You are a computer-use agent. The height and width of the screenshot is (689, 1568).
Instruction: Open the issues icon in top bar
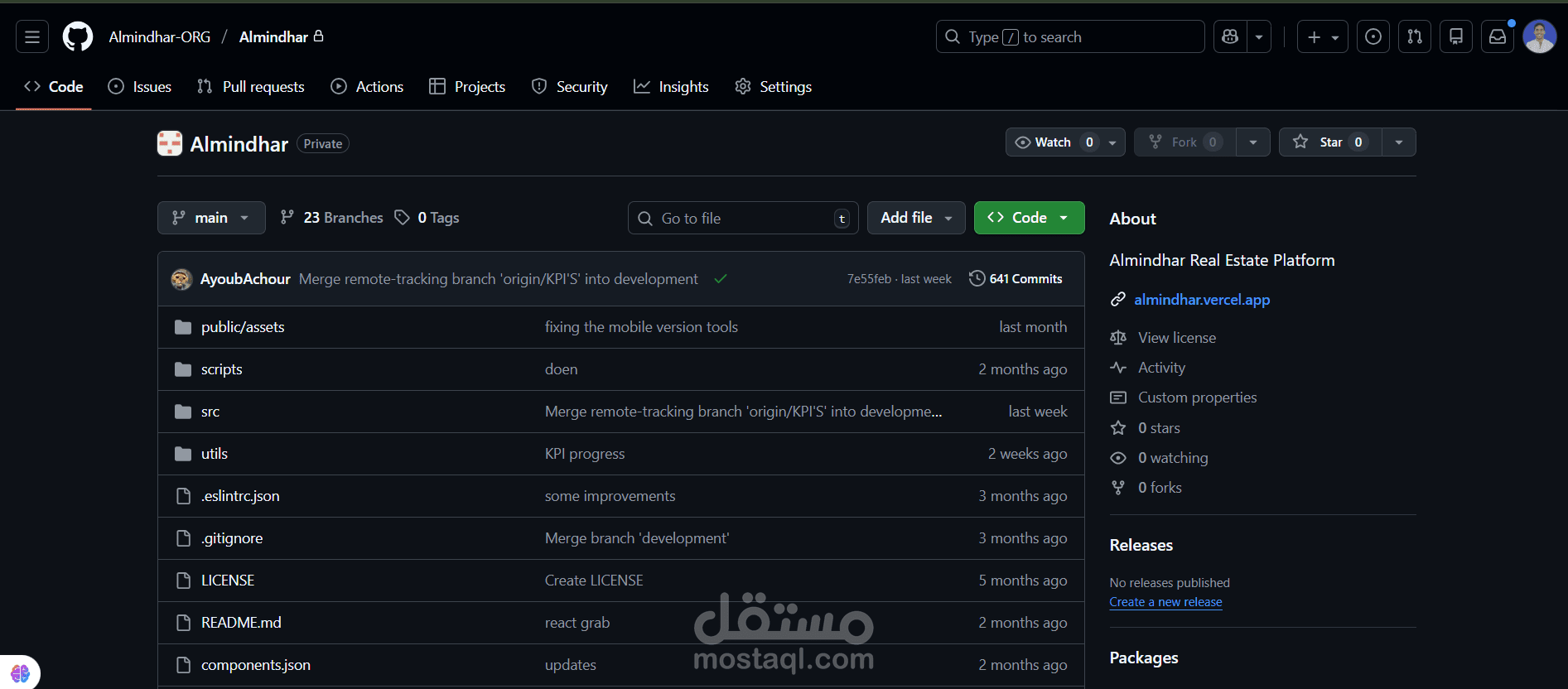click(x=1373, y=37)
